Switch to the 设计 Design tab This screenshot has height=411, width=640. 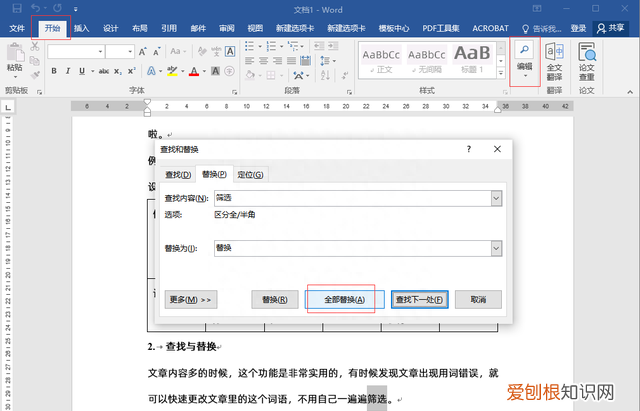click(x=110, y=28)
